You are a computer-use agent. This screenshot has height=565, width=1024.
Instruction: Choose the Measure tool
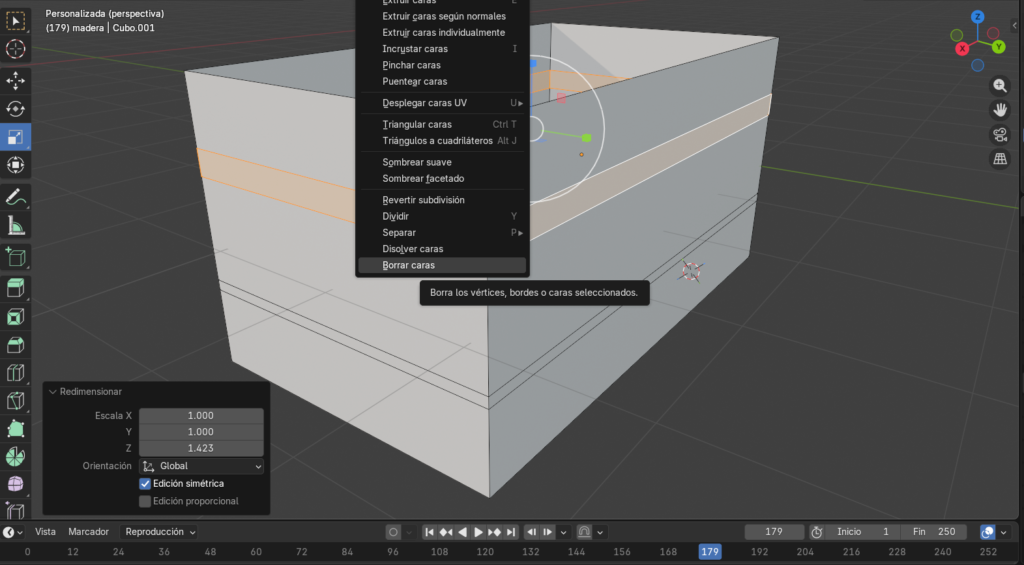(16, 225)
